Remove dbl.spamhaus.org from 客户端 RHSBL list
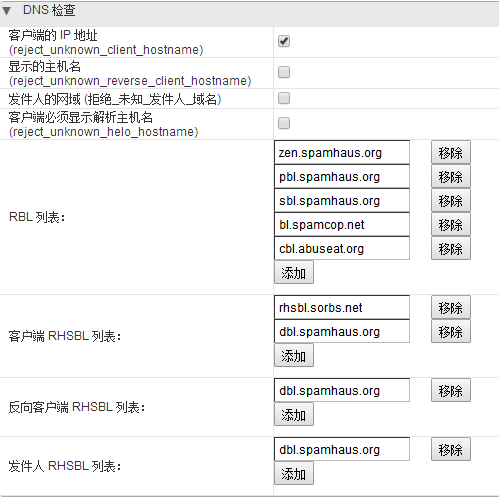This screenshot has height=500, width=499. tap(451, 332)
